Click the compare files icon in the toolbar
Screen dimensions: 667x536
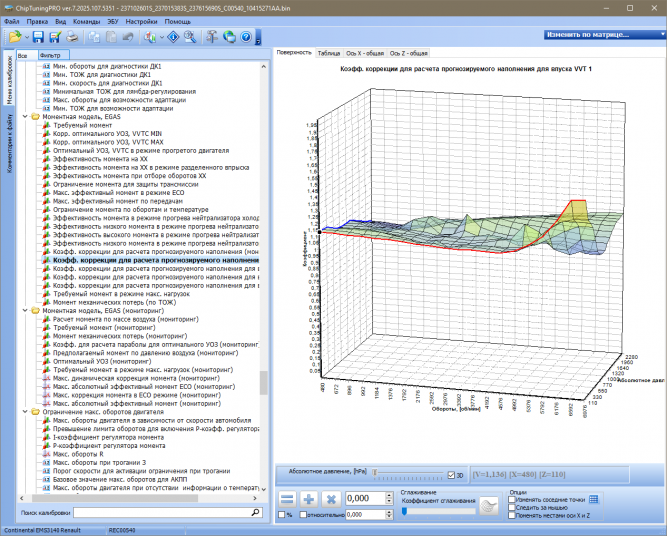(150, 37)
